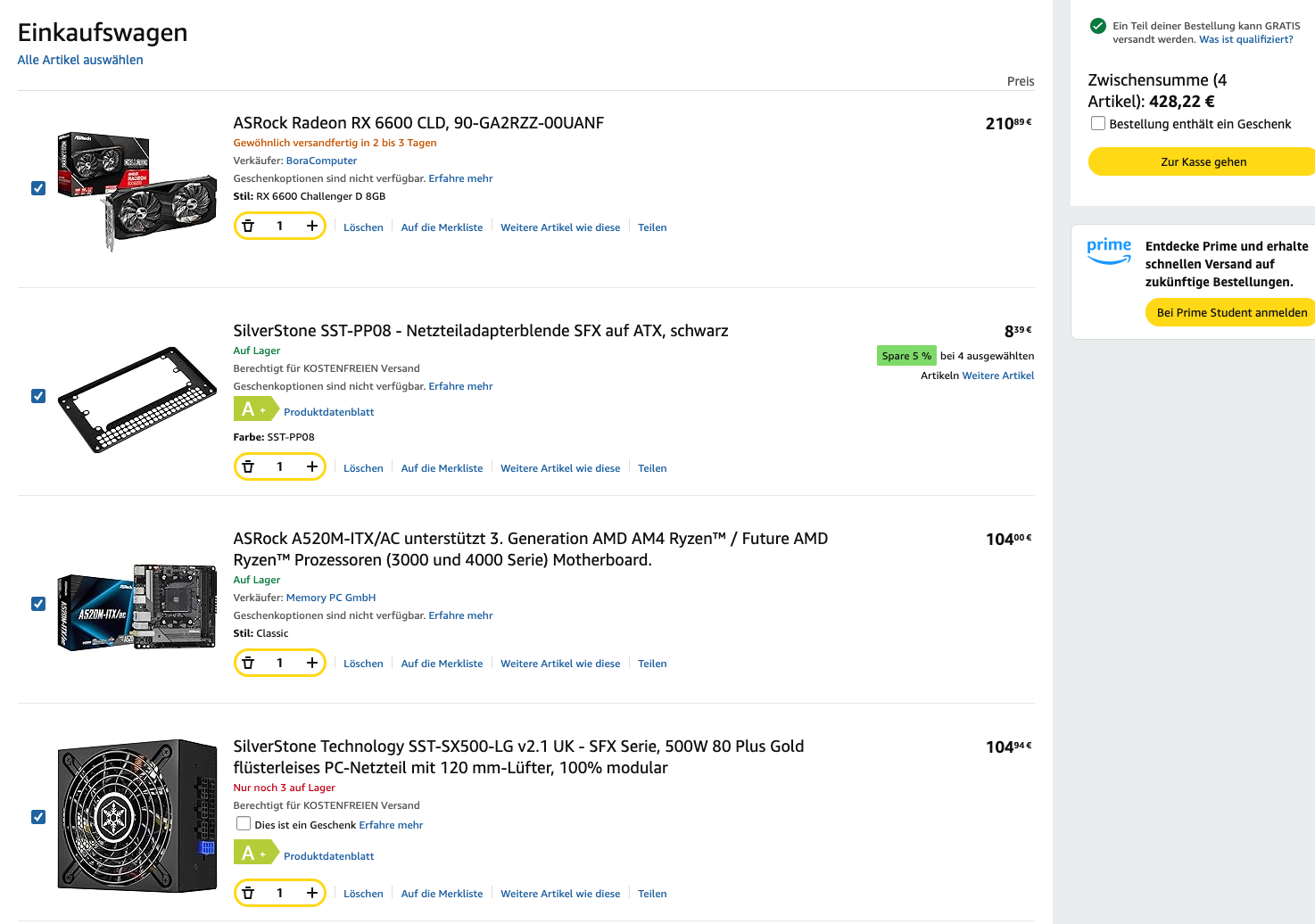Uncheck the ASRock Radeon RX 6600 item
This screenshot has height=924, width=1315.
[x=38, y=188]
